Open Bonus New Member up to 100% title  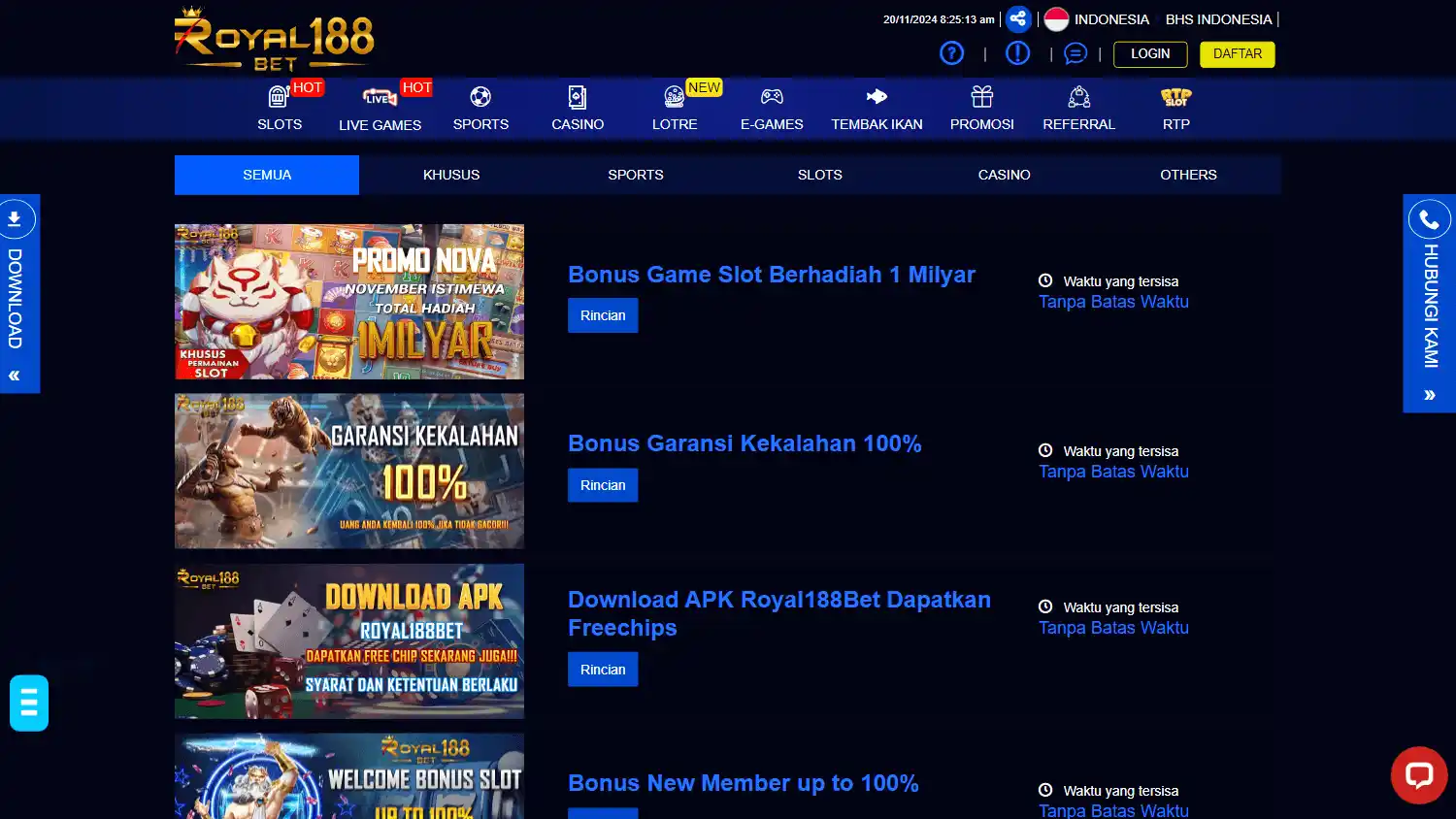tap(744, 783)
